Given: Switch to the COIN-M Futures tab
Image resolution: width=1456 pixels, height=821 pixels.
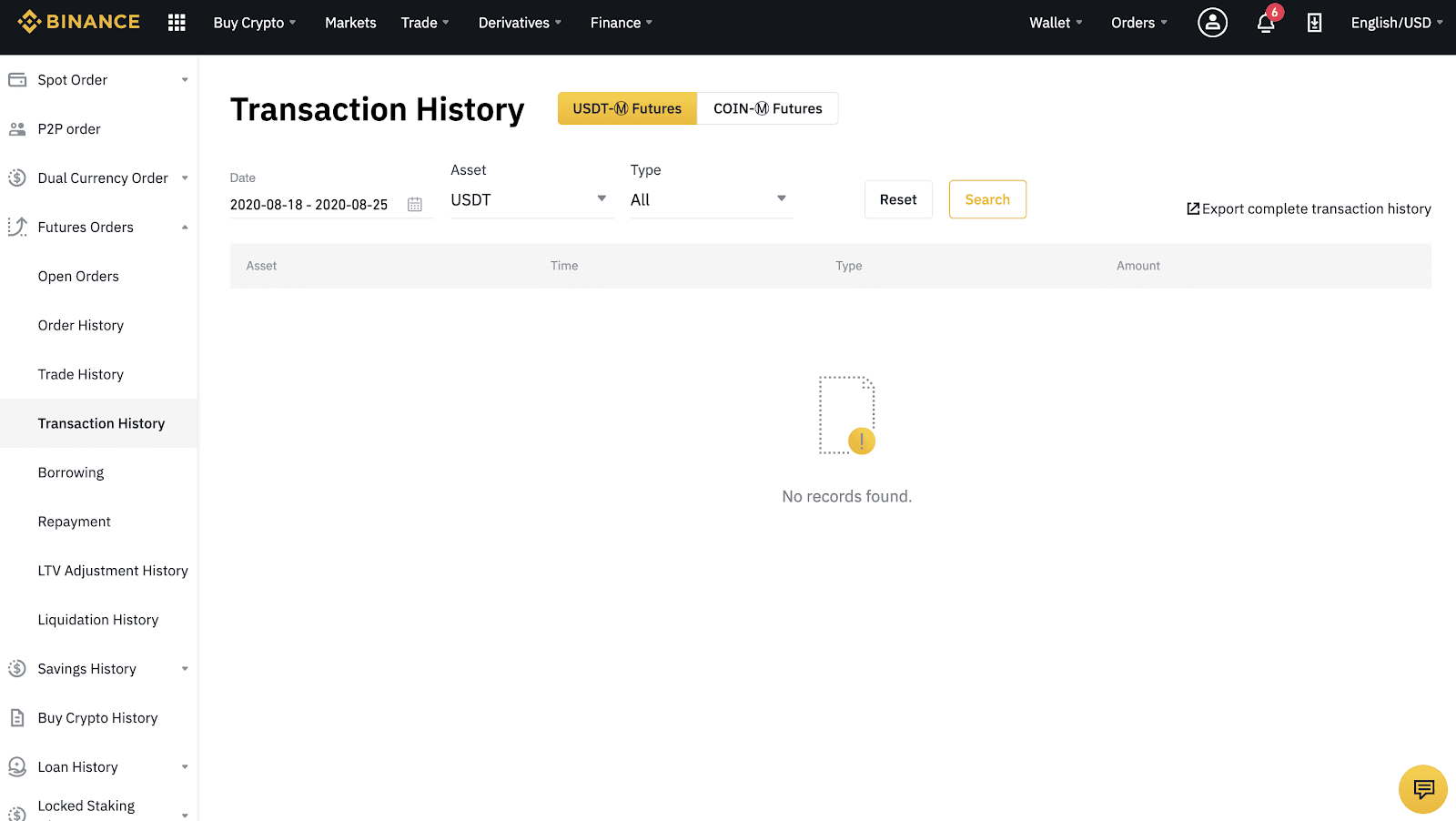Looking at the screenshot, I should point(767,108).
